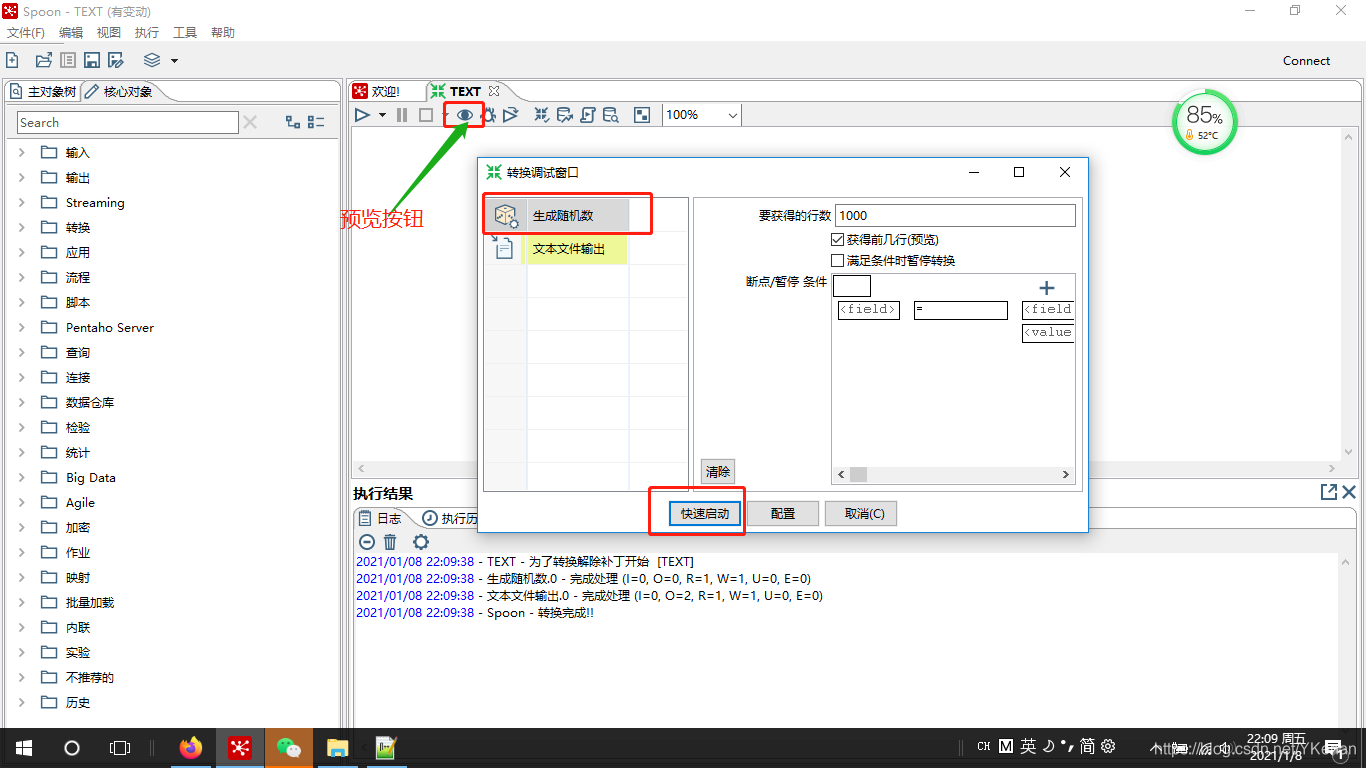Open the 帮助 menu
The height and width of the screenshot is (768, 1366).
point(223,33)
